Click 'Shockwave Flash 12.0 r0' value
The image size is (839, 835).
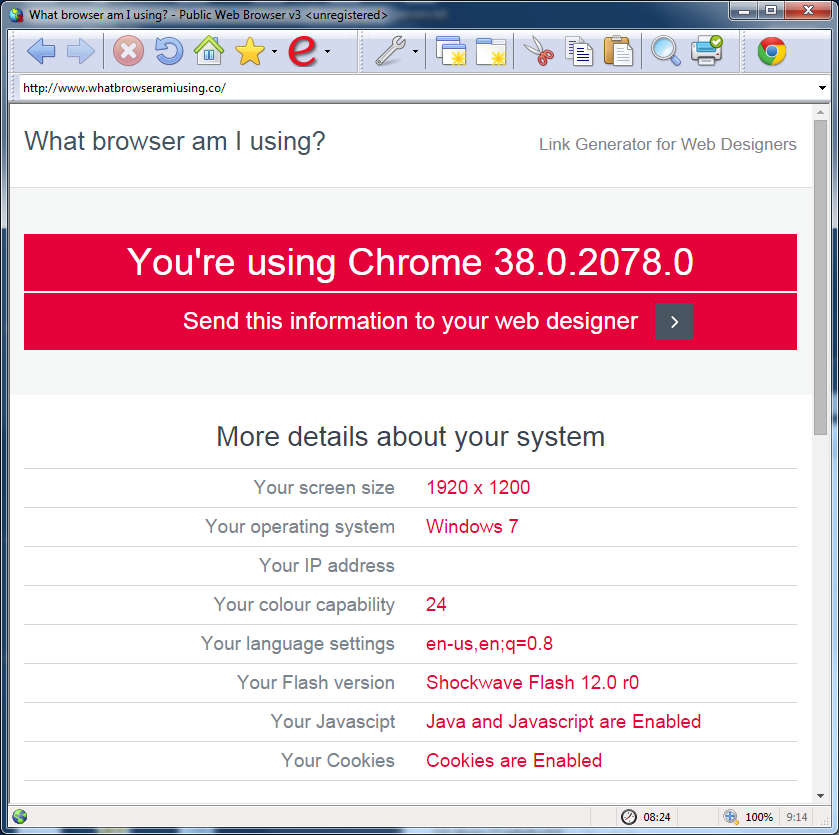click(x=532, y=683)
